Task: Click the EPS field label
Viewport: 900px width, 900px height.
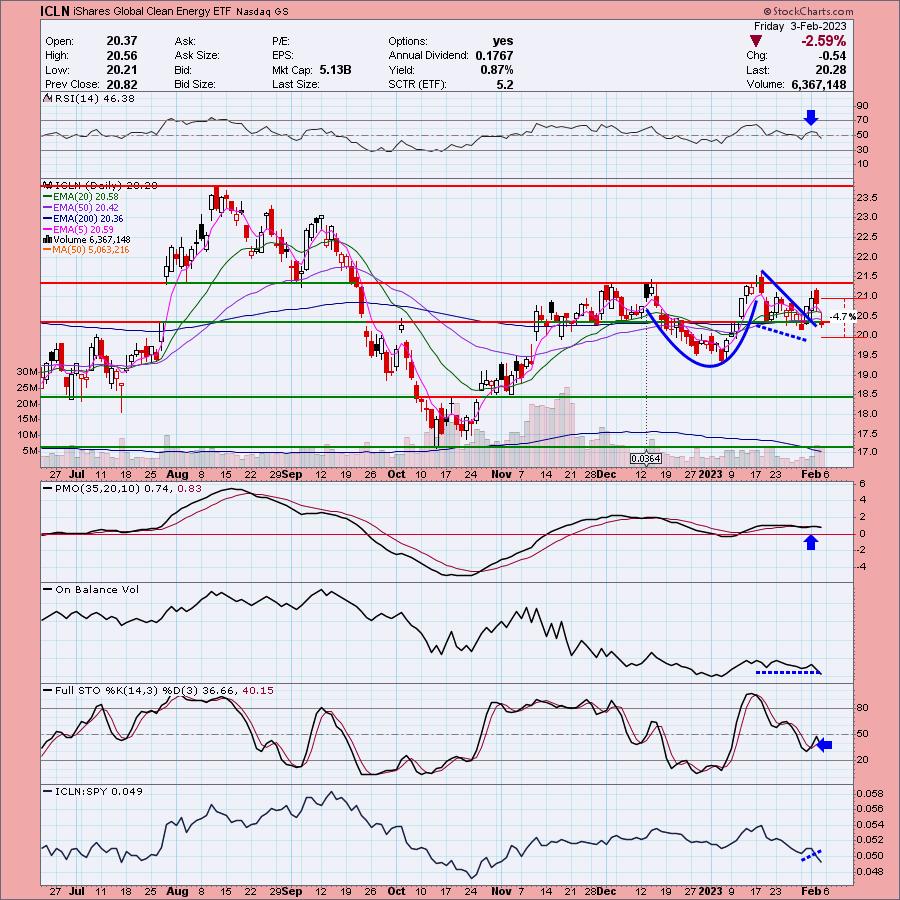Action: 283,56
